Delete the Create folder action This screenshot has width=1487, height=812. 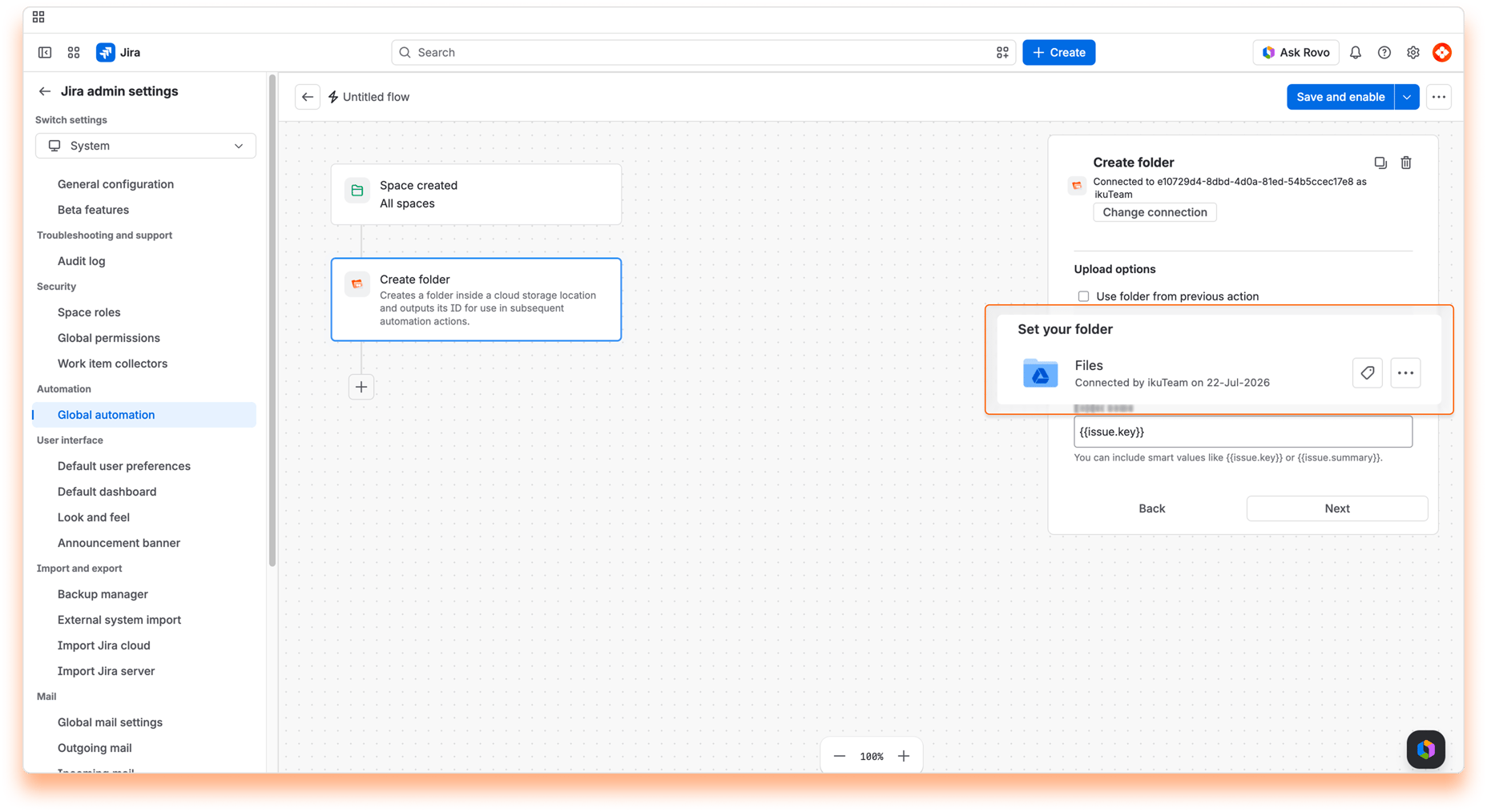pos(1405,163)
